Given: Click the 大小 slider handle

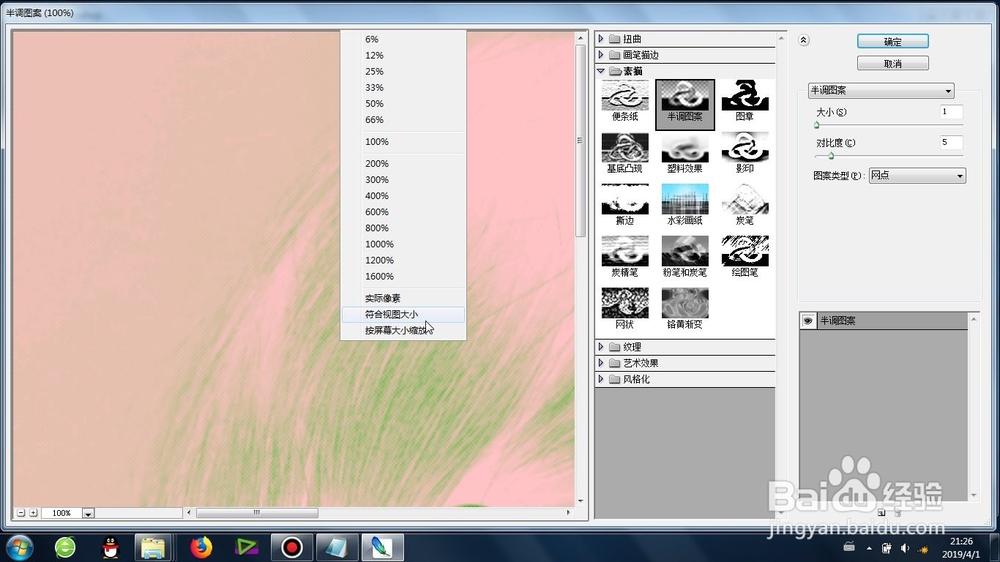Looking at the screenshot, I should 816,124.
